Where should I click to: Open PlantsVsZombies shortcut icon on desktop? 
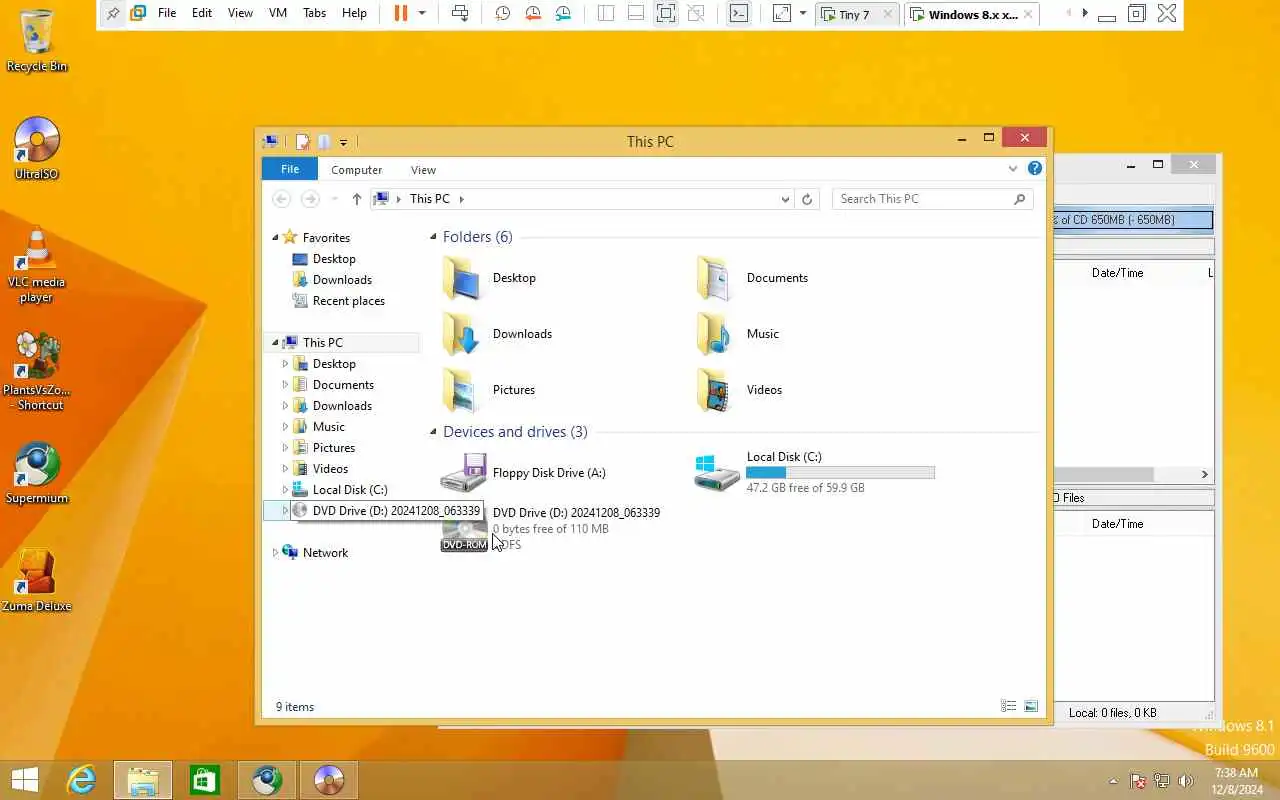(x=37, y=371)
